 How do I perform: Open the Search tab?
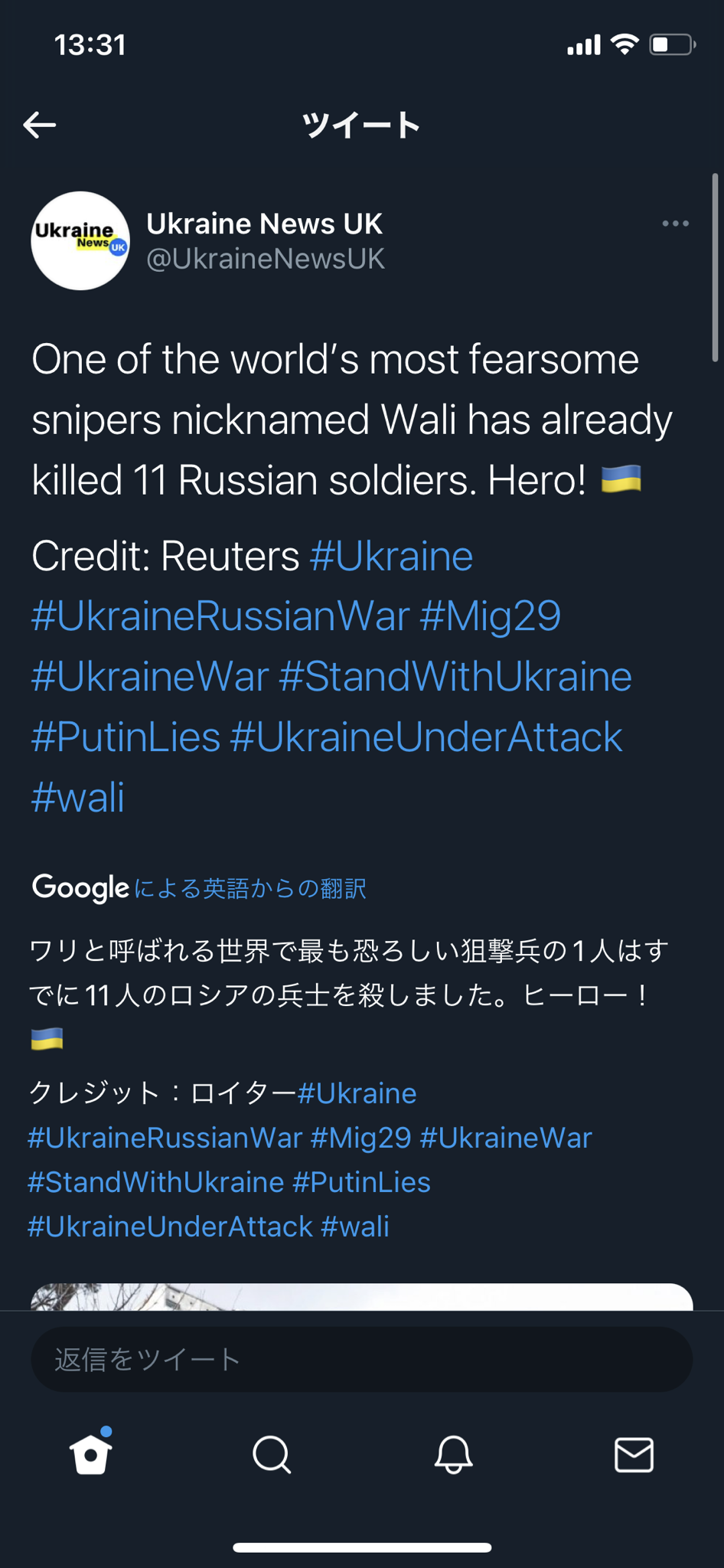(272, 1454)
